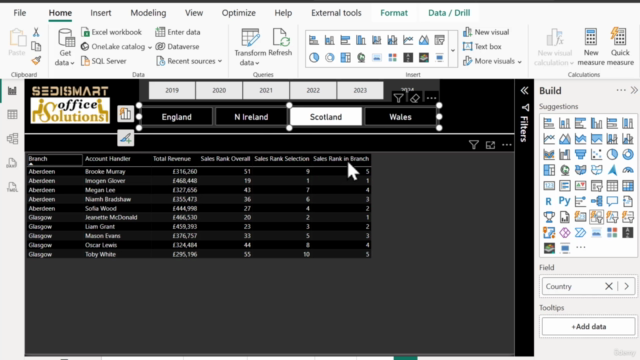The height and width of the screenshot is (360, 640).
Task: Remove Country from the Field well
Action: coord(609,287)
